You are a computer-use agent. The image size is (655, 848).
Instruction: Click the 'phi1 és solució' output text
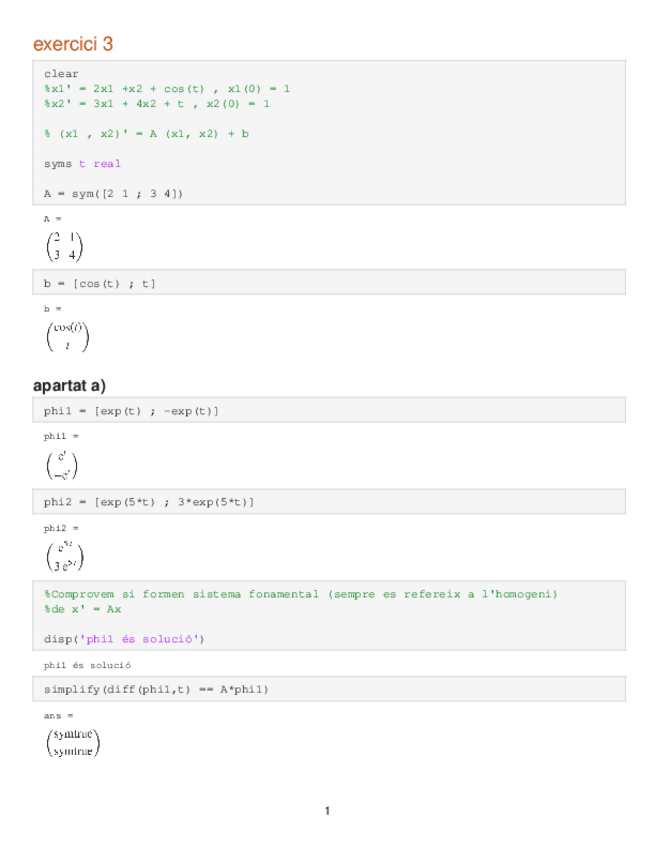pos(87,665)
